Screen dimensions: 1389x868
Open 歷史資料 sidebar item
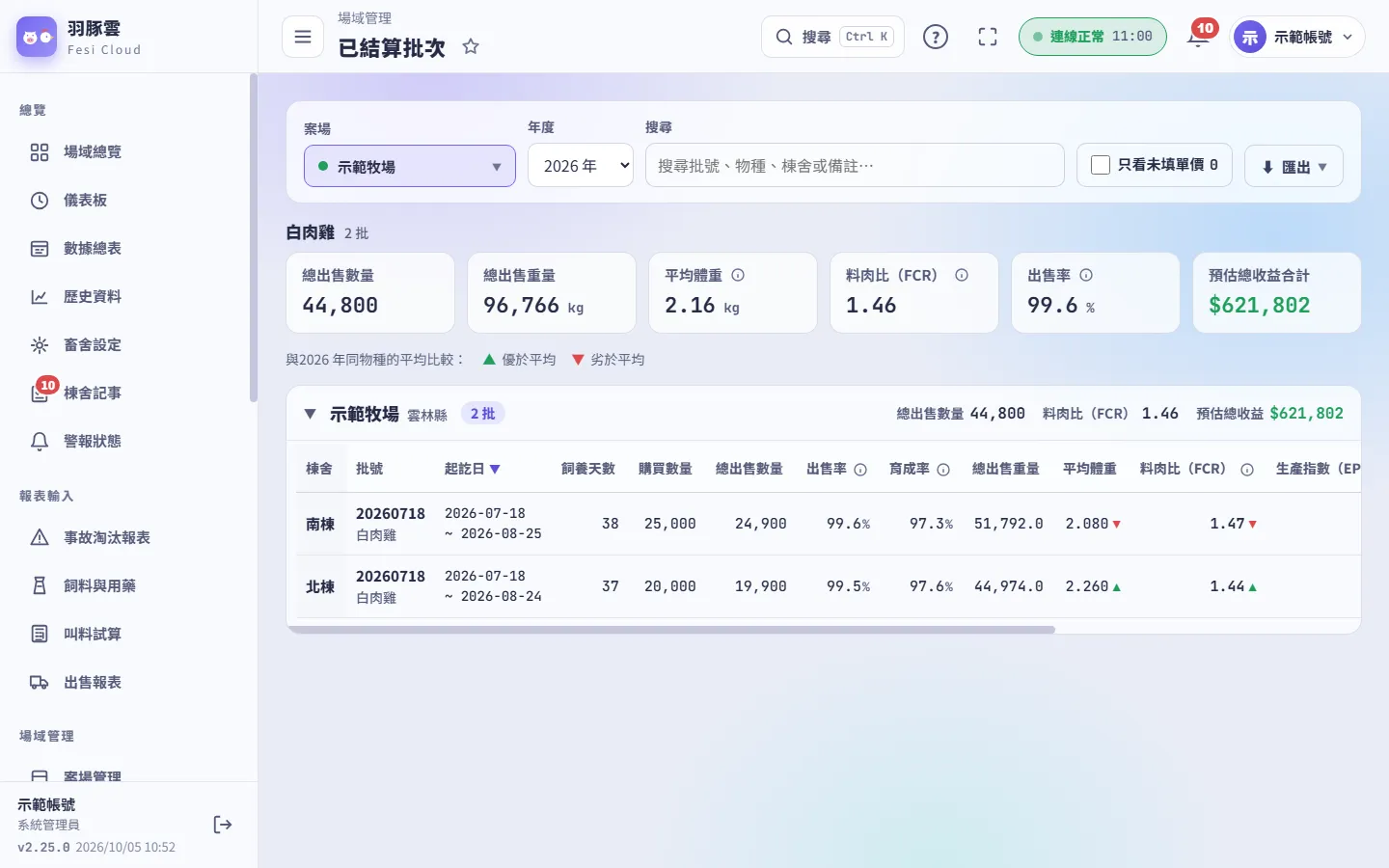coord(127,297)
